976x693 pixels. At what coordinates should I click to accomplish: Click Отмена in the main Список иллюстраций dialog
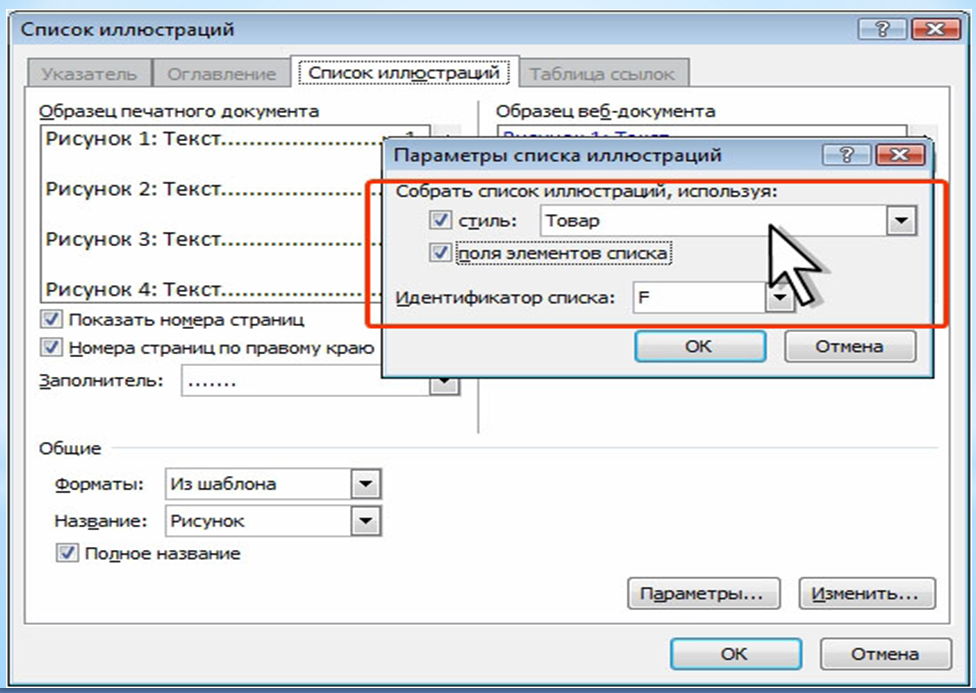pos(885,654)
